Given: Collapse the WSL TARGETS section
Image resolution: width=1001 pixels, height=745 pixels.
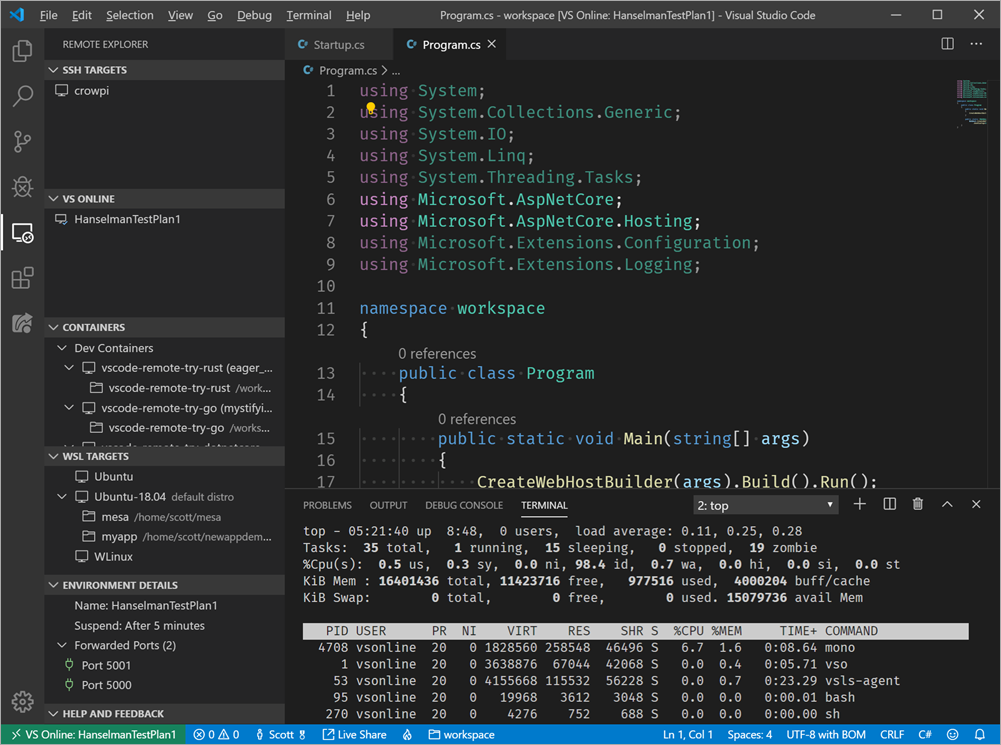Looking at the screenshot, I should [x=54, y=456].
